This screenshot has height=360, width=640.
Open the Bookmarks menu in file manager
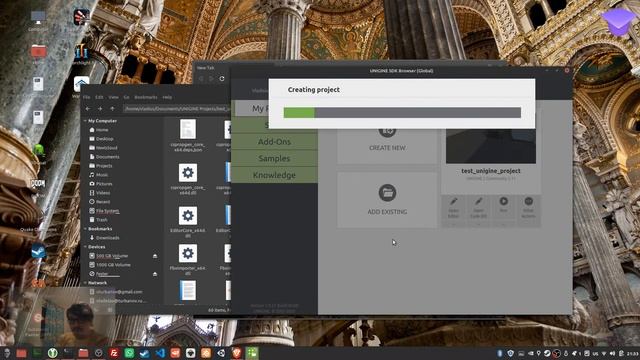tap(146, 98)
